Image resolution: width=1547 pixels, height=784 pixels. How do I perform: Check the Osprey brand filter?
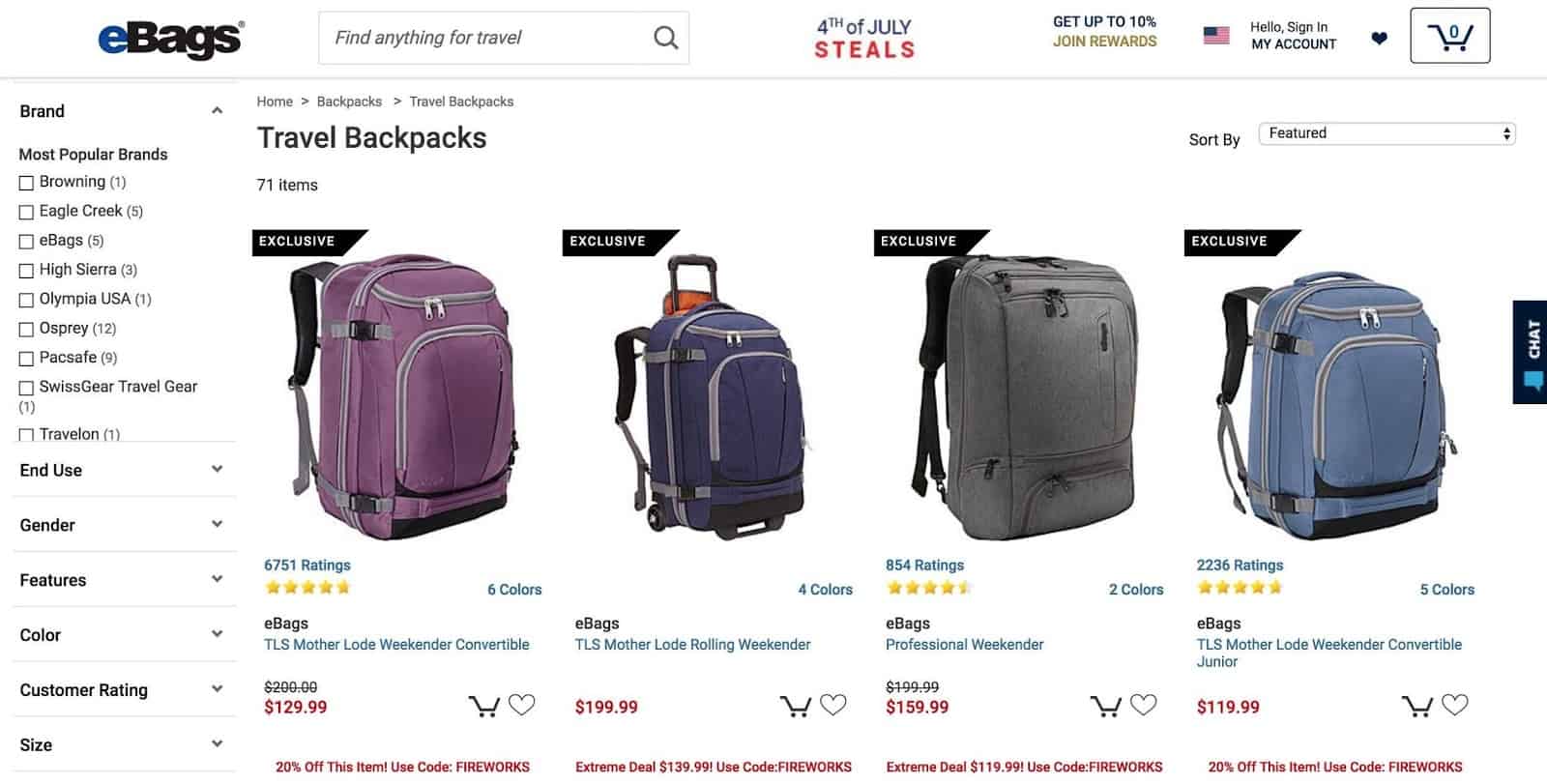(27, 330)
